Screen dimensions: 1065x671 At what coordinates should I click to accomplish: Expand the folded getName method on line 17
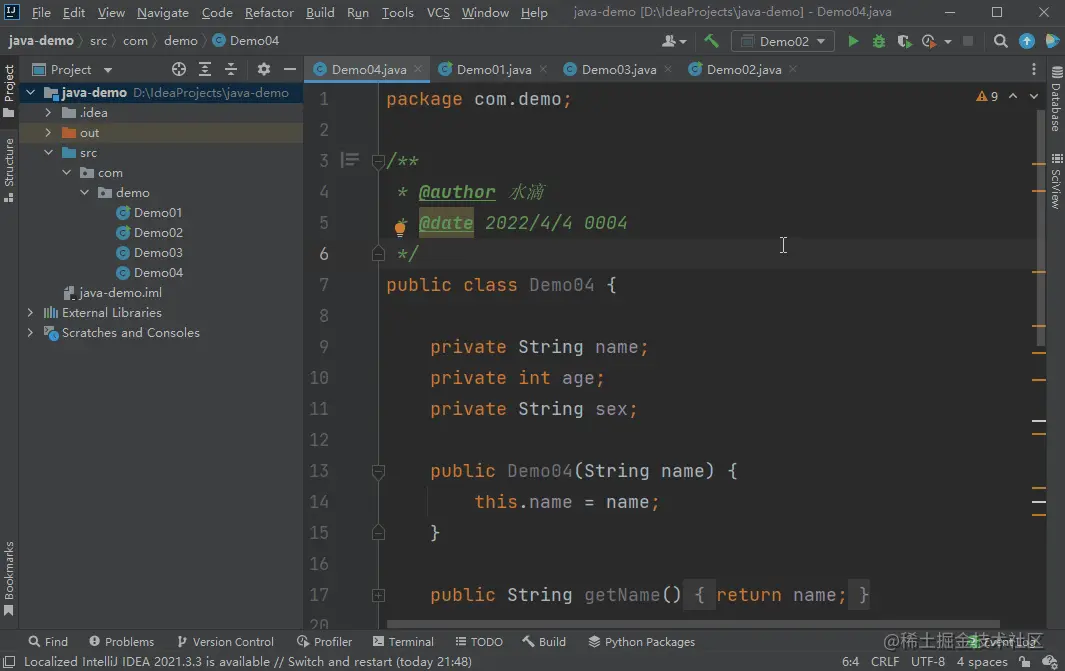pos(378,595)
